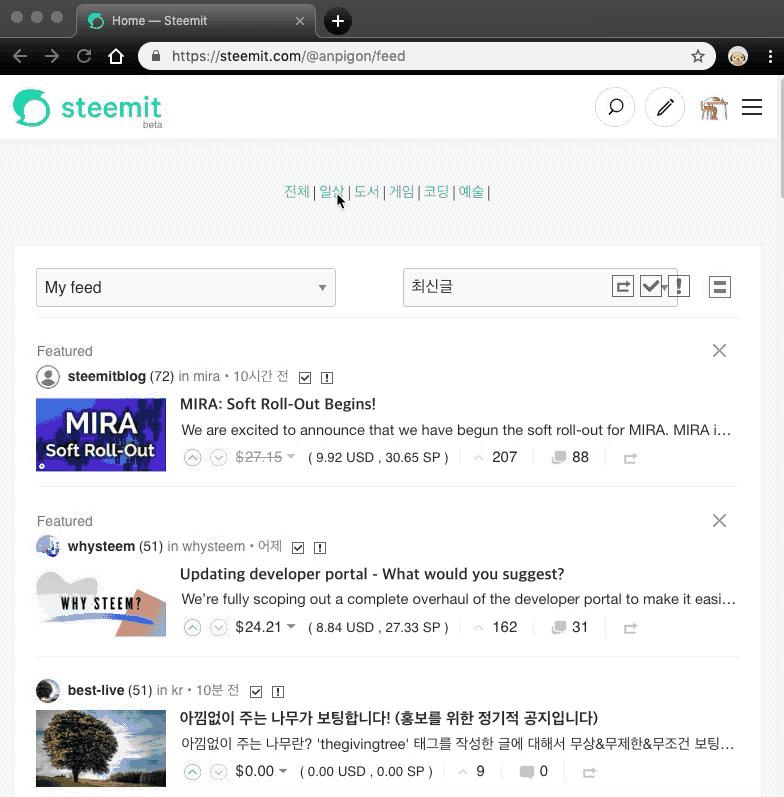The height and width of the screenshot is (797, 784).
Task: Focus the browser address bar URL
Action: [288, 56]
